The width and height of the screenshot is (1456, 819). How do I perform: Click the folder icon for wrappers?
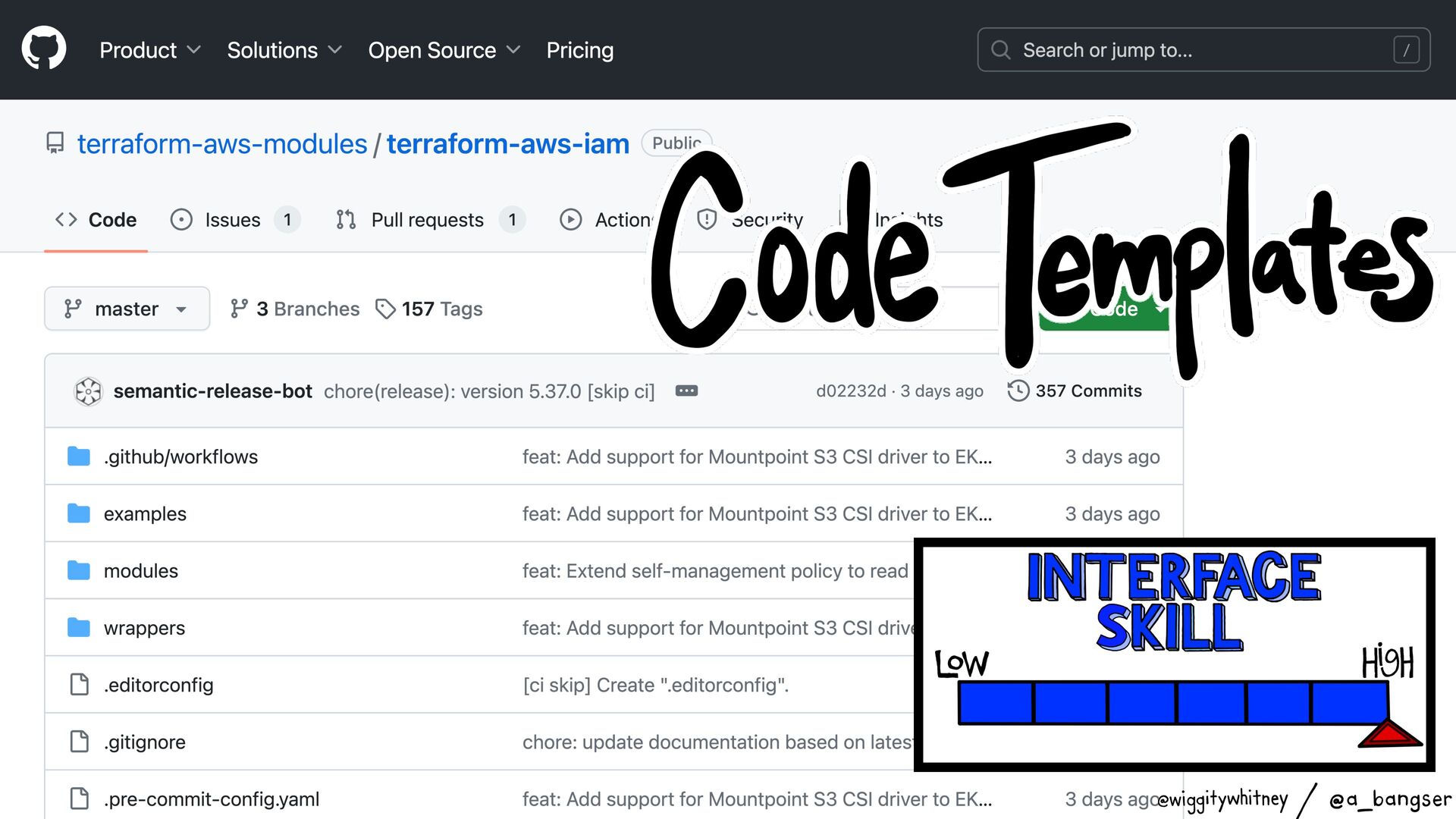click(x=79, y=628)
